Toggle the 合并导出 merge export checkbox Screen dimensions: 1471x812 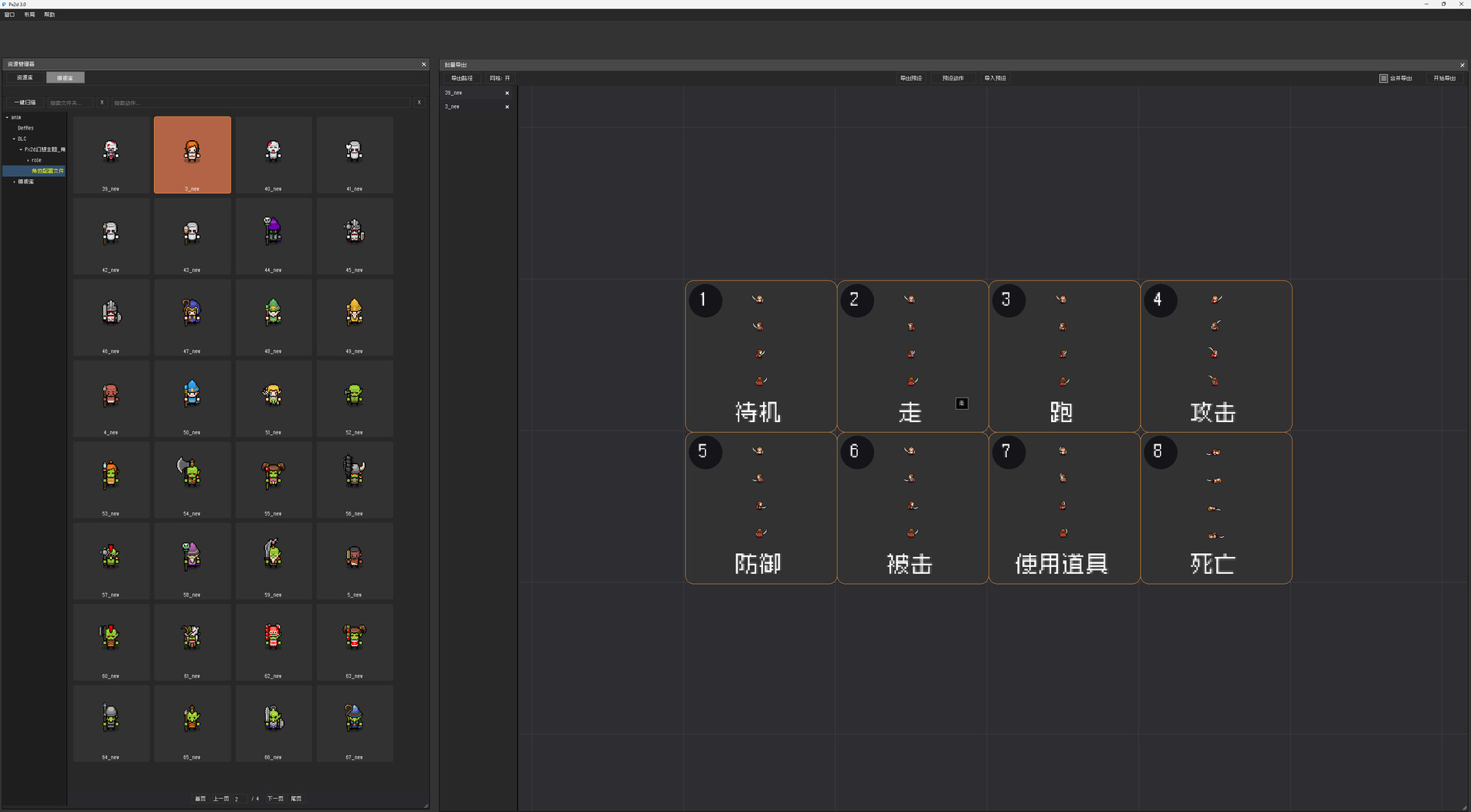(1384, 78)
